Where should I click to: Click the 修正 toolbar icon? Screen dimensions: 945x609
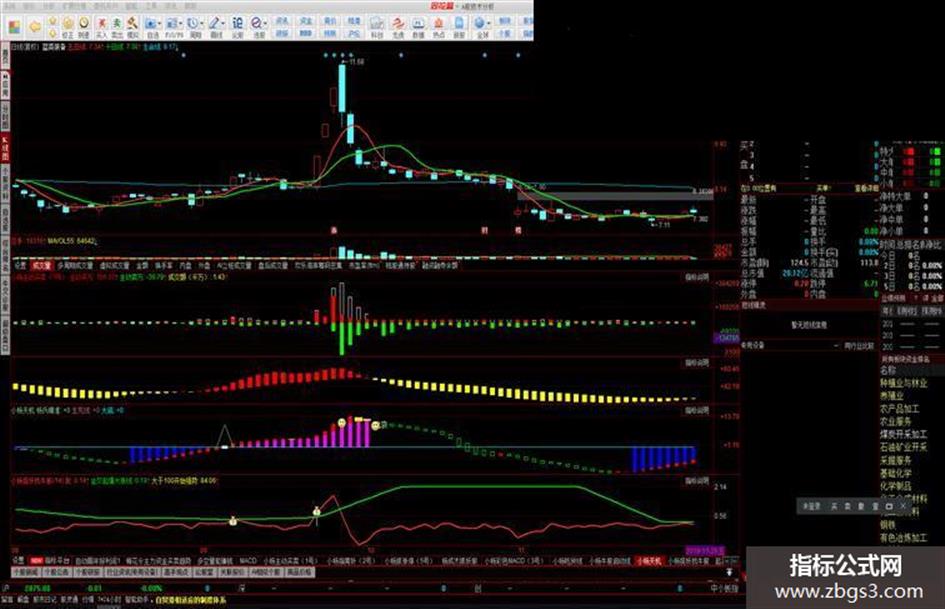[x=68, y=25]
